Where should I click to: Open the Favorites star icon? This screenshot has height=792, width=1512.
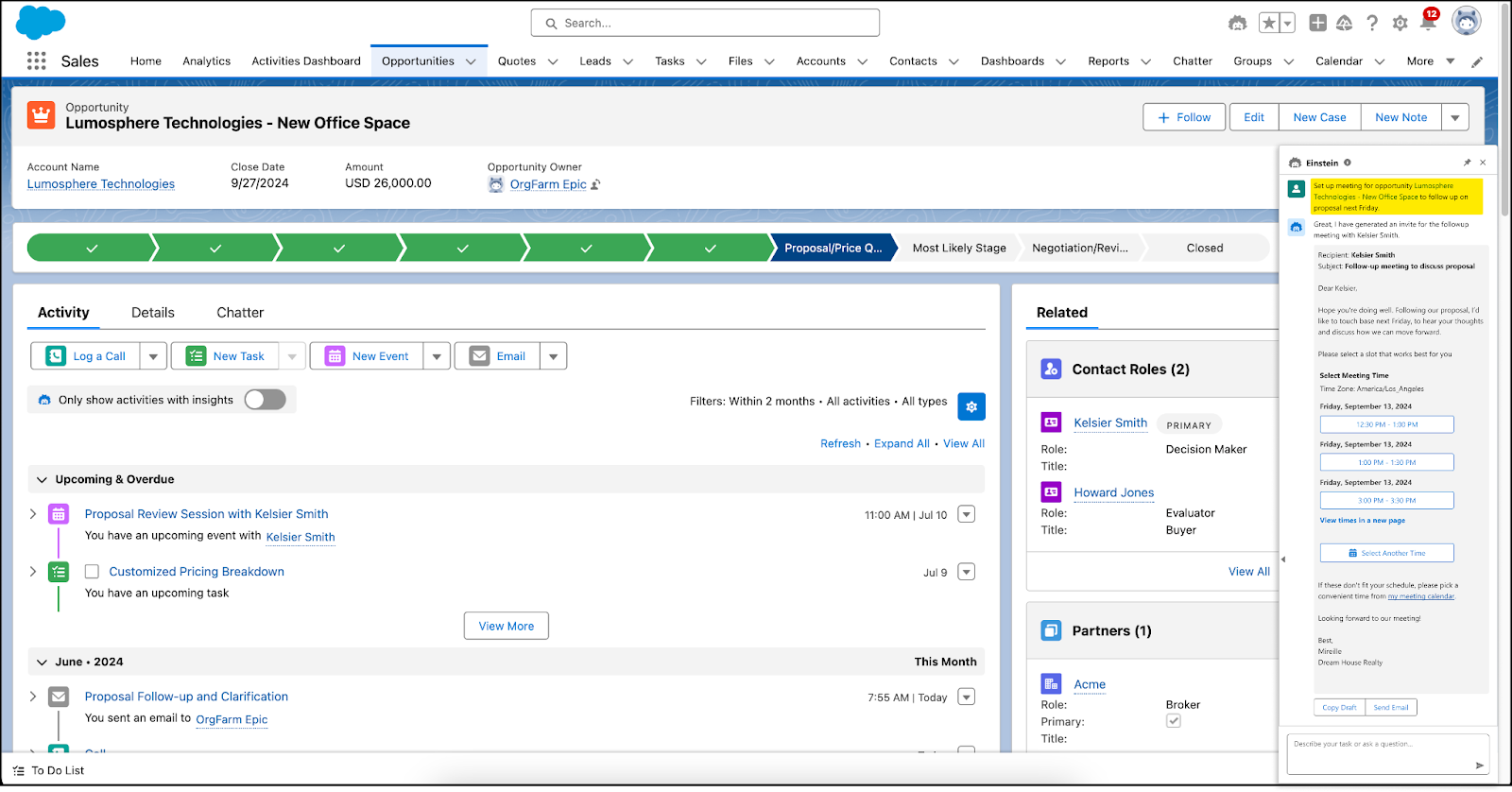1269,23
